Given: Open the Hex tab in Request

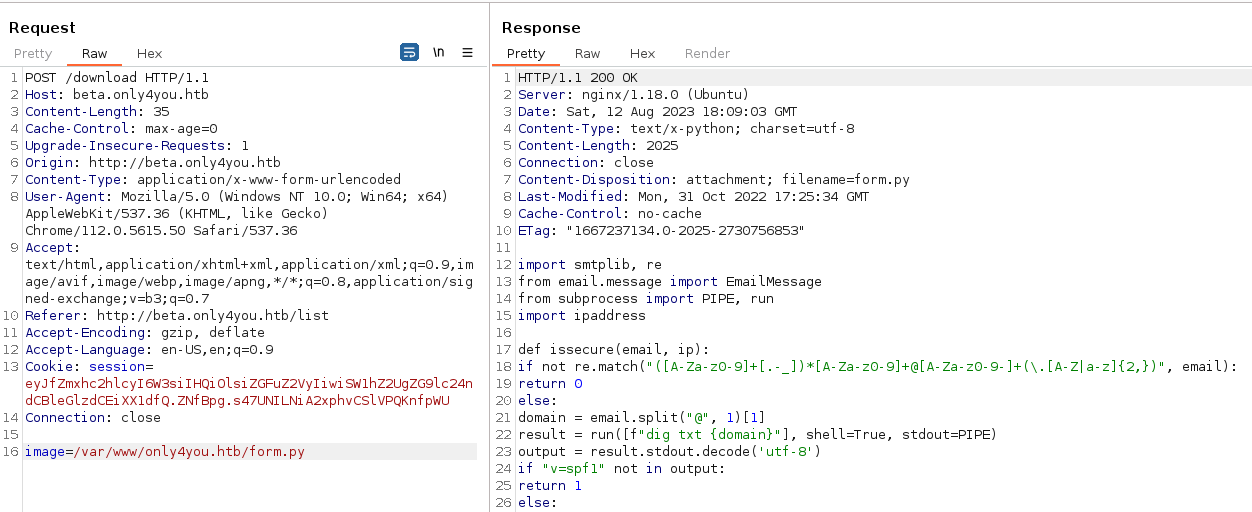Looking at the screenshot, I should pos(149,54).
